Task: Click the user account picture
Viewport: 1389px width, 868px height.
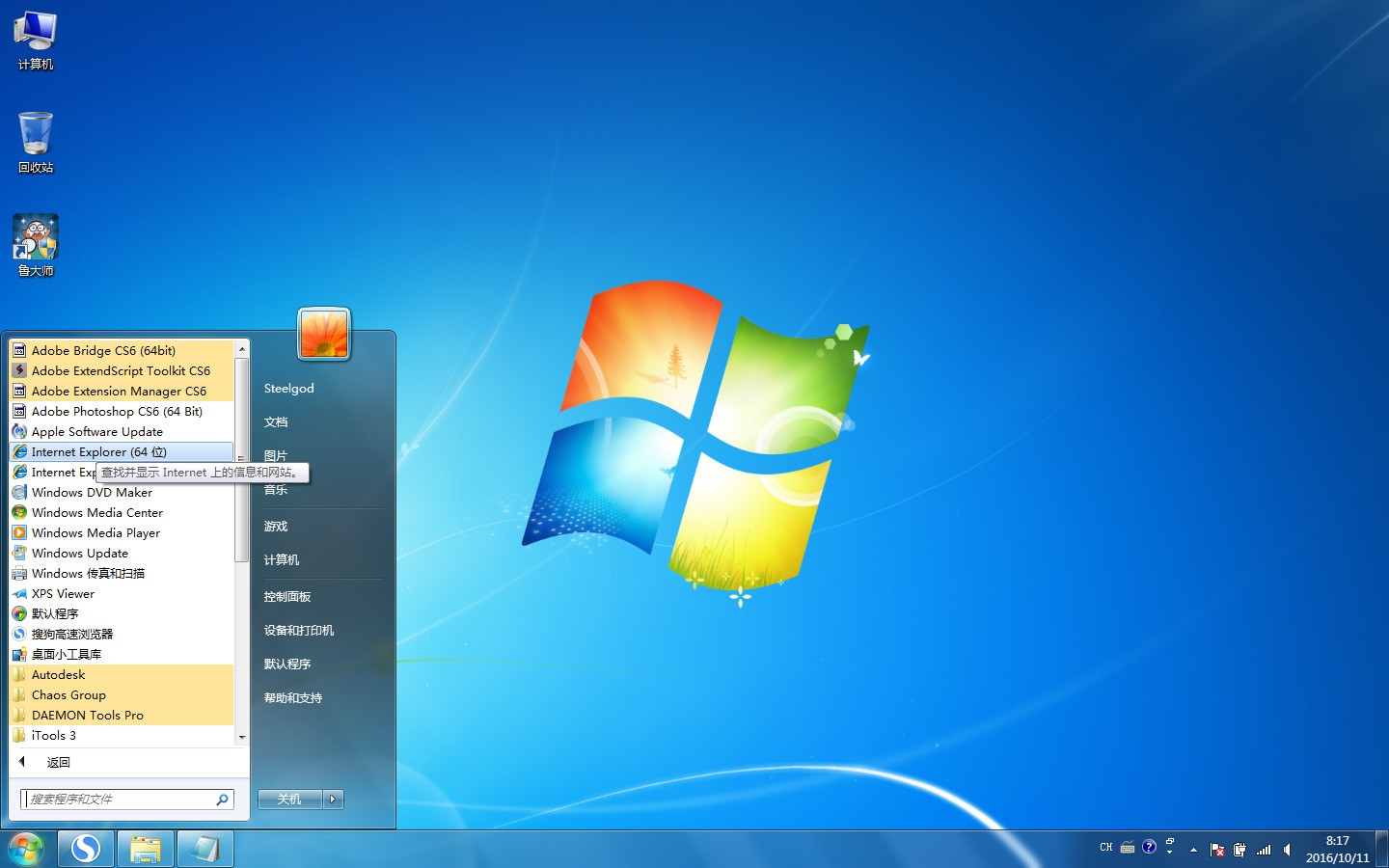Action: 324,334
